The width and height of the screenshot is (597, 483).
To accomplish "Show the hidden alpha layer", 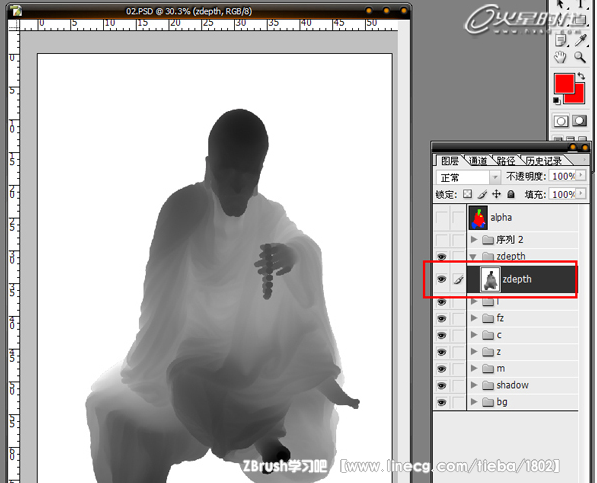I will (442, 218).
